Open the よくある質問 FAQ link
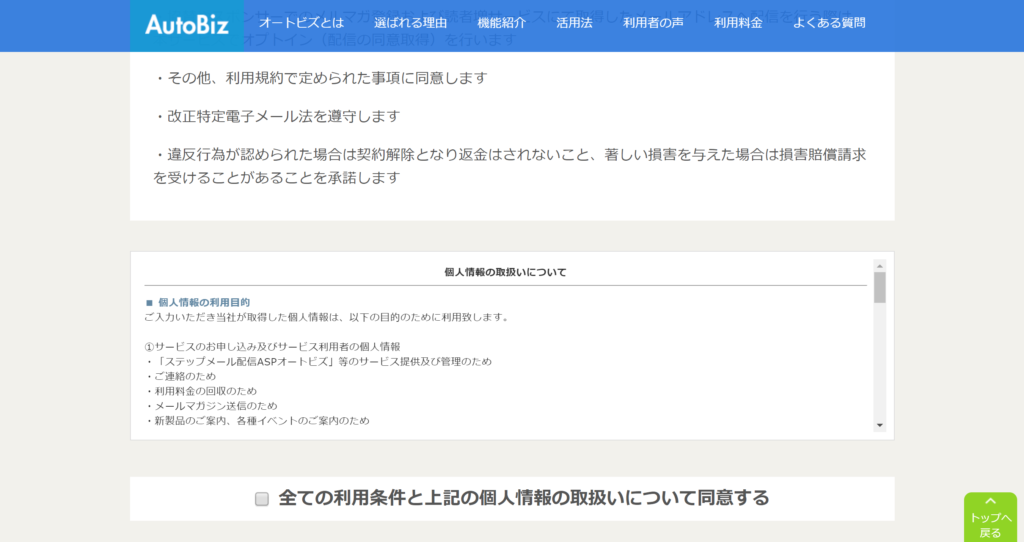The width and height of the screenshot is (1024, 542). (x=829, y=23)
